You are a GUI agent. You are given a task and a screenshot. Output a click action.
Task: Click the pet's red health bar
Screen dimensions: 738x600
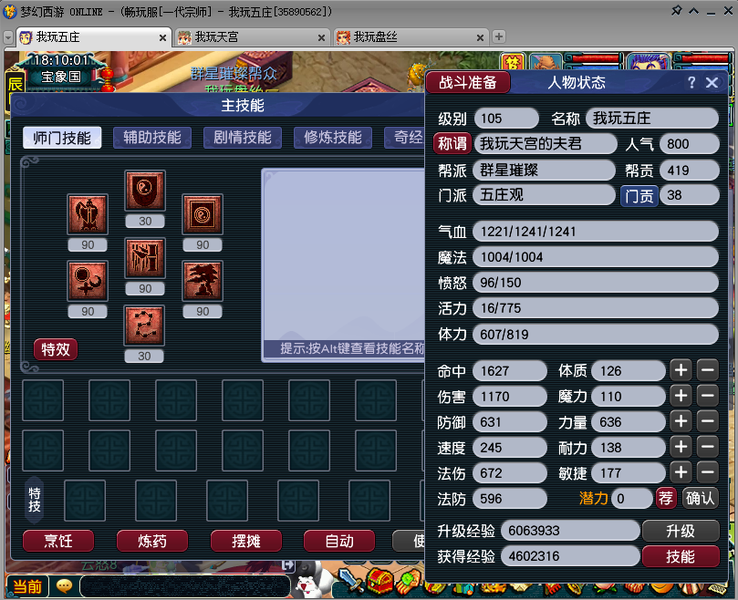(x=594, y=58)
